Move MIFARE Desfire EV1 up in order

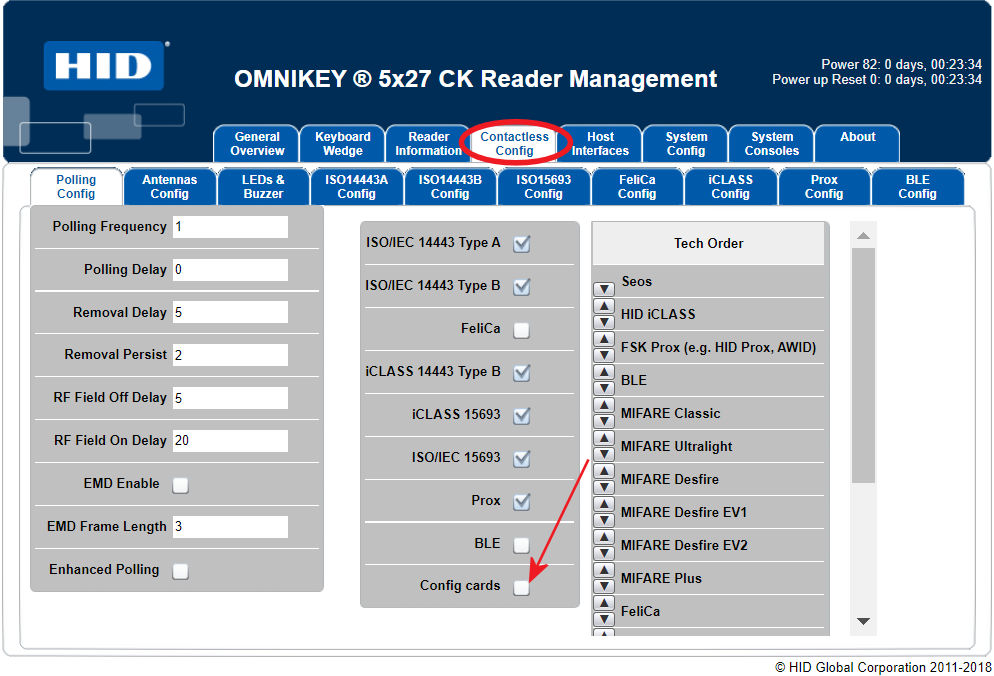pyautogui.click(x=604, y=504)
